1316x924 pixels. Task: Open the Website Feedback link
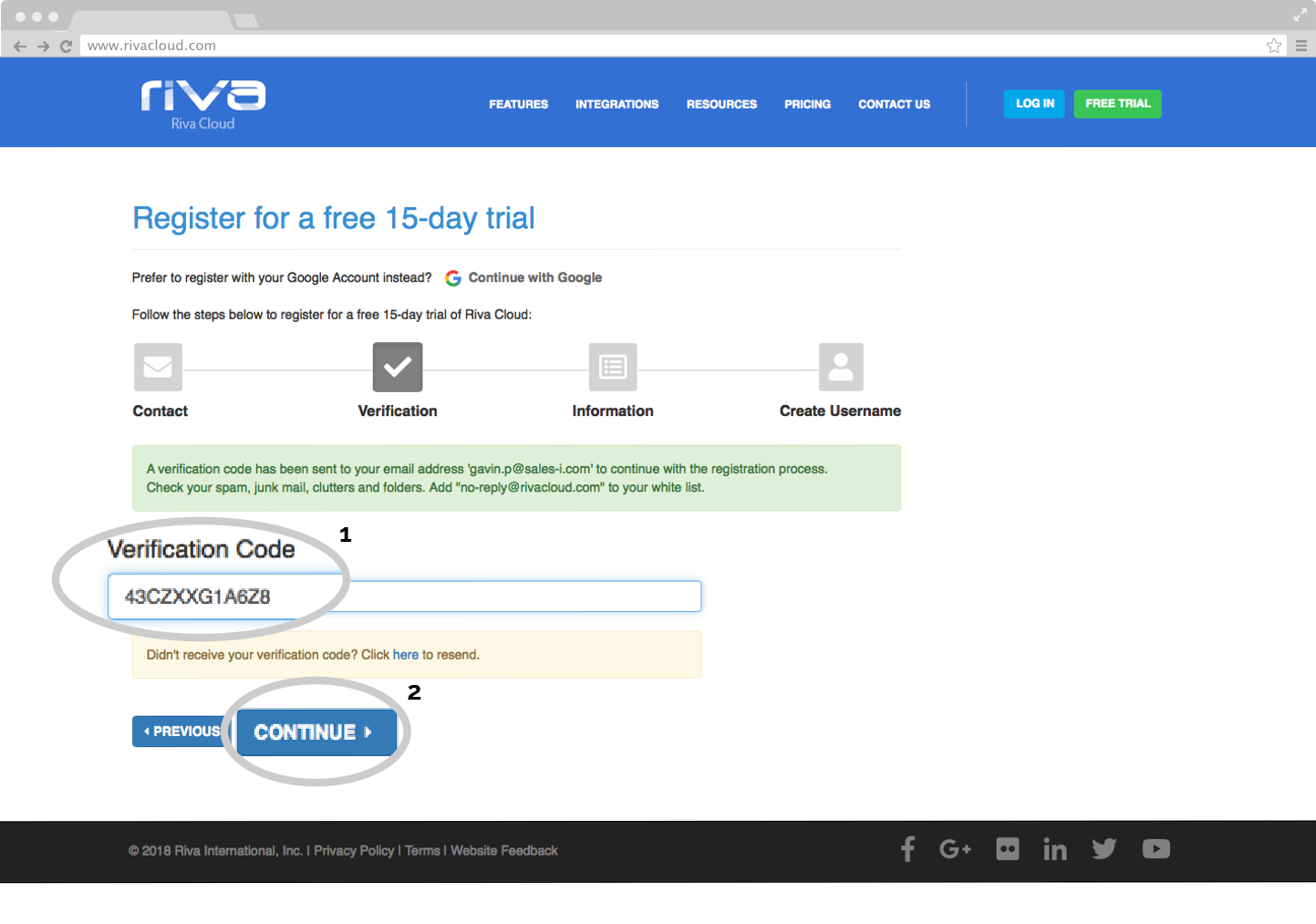click(x=504, y=850)
